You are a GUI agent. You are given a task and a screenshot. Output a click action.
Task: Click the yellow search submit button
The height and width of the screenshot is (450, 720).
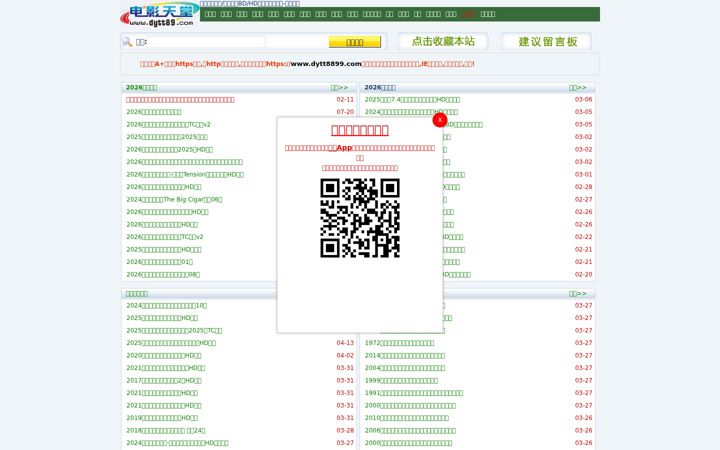(x=354, y=42)
